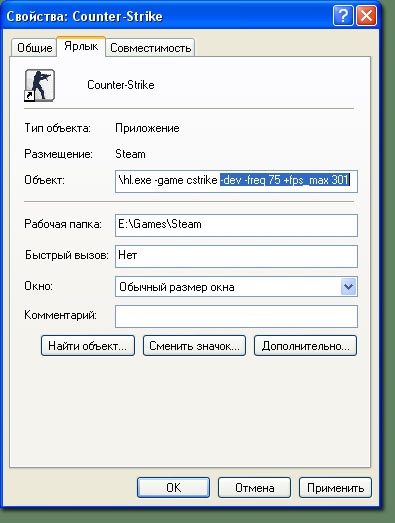Screen dimensions: 395x523
Task: Click the help question mark button
Action: [x=343, y=15]
